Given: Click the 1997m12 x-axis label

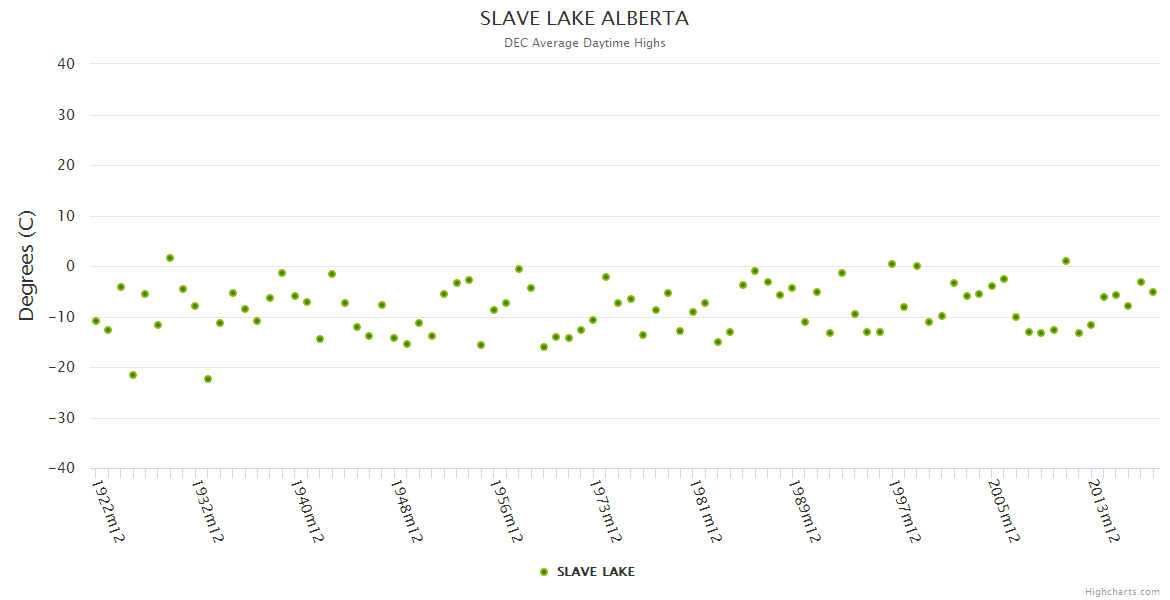Looking at the screenshot, I should coord(904,511).
